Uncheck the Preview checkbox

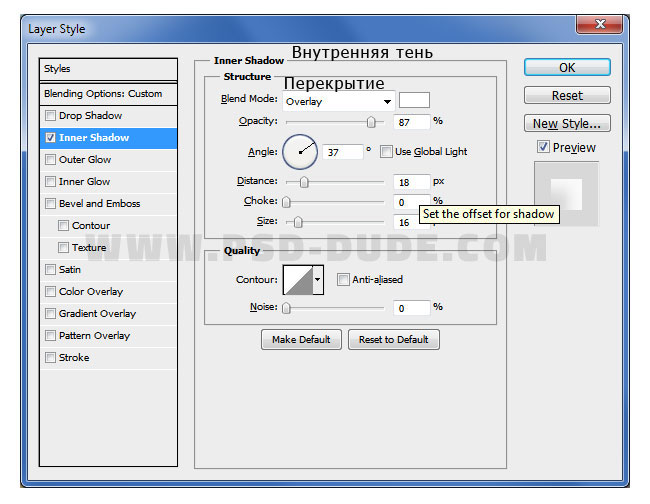543,147
